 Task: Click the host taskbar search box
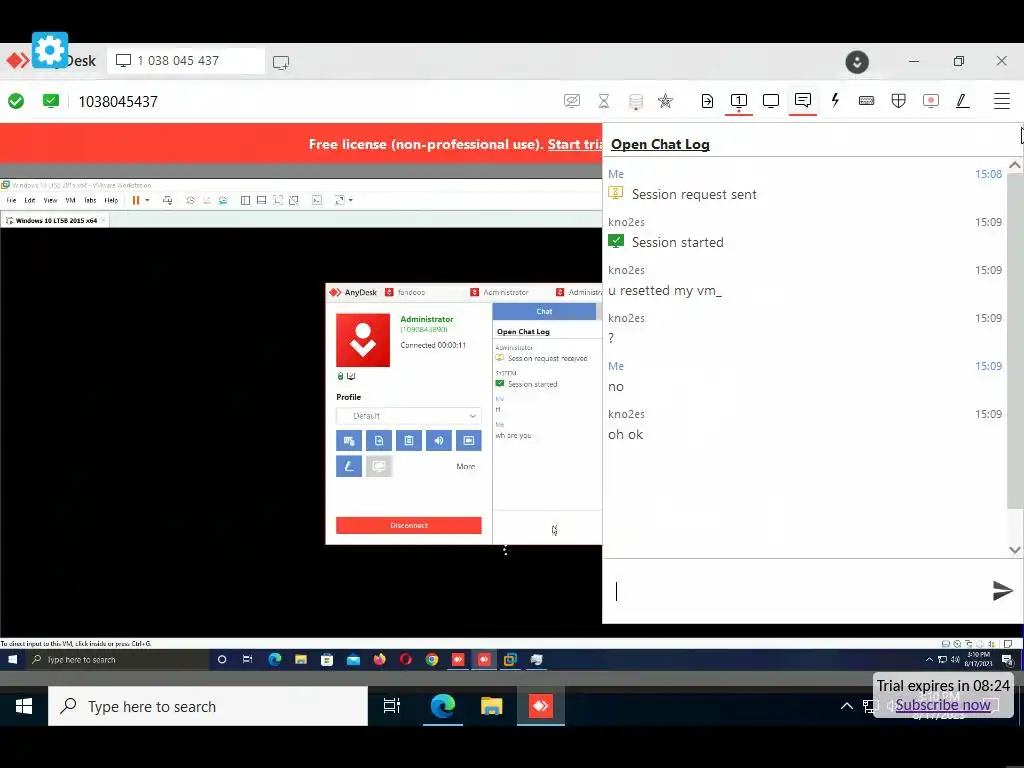208,706
